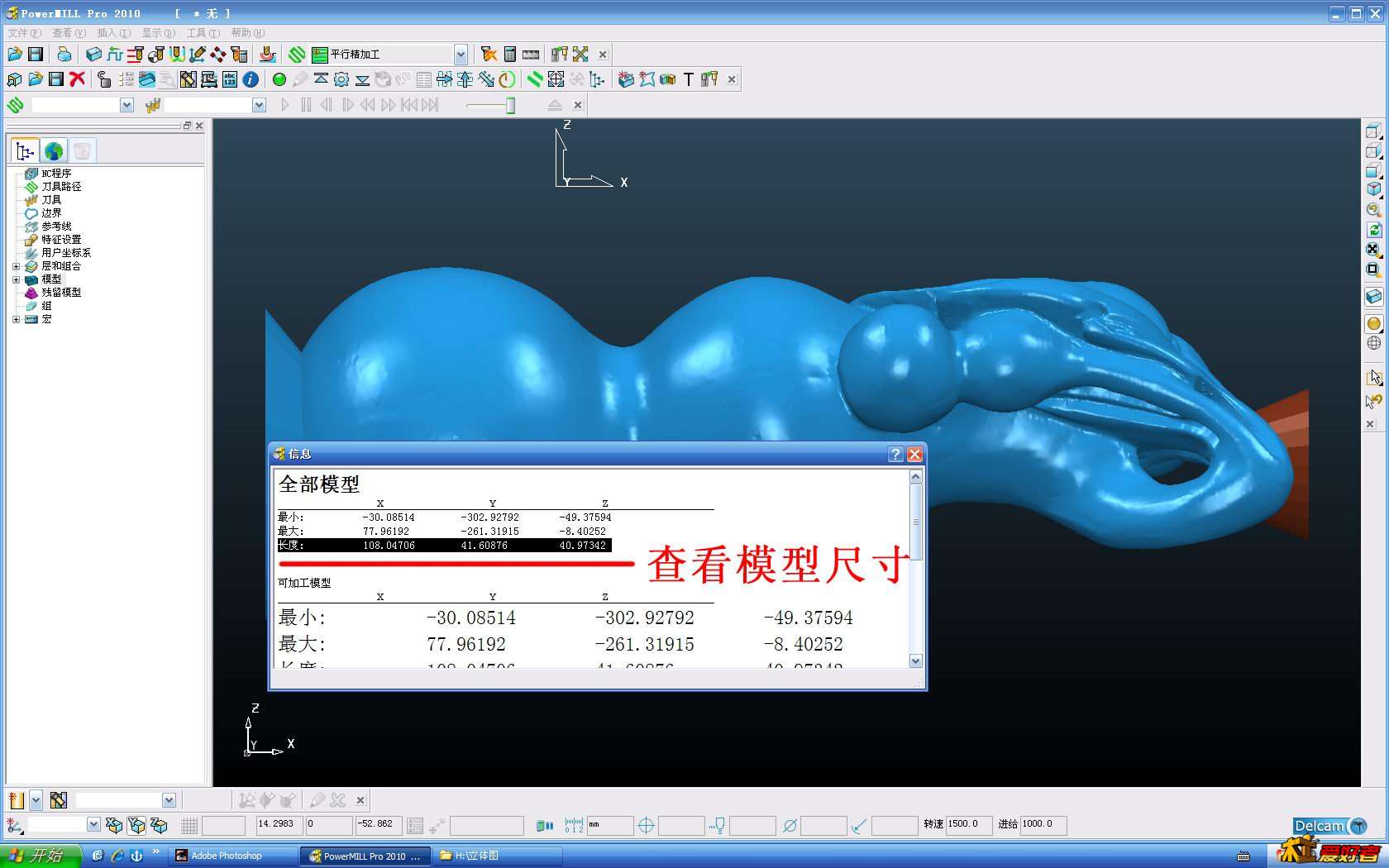Click the open project folder icon
This screenshot has height=868, width=1389.
15,55
